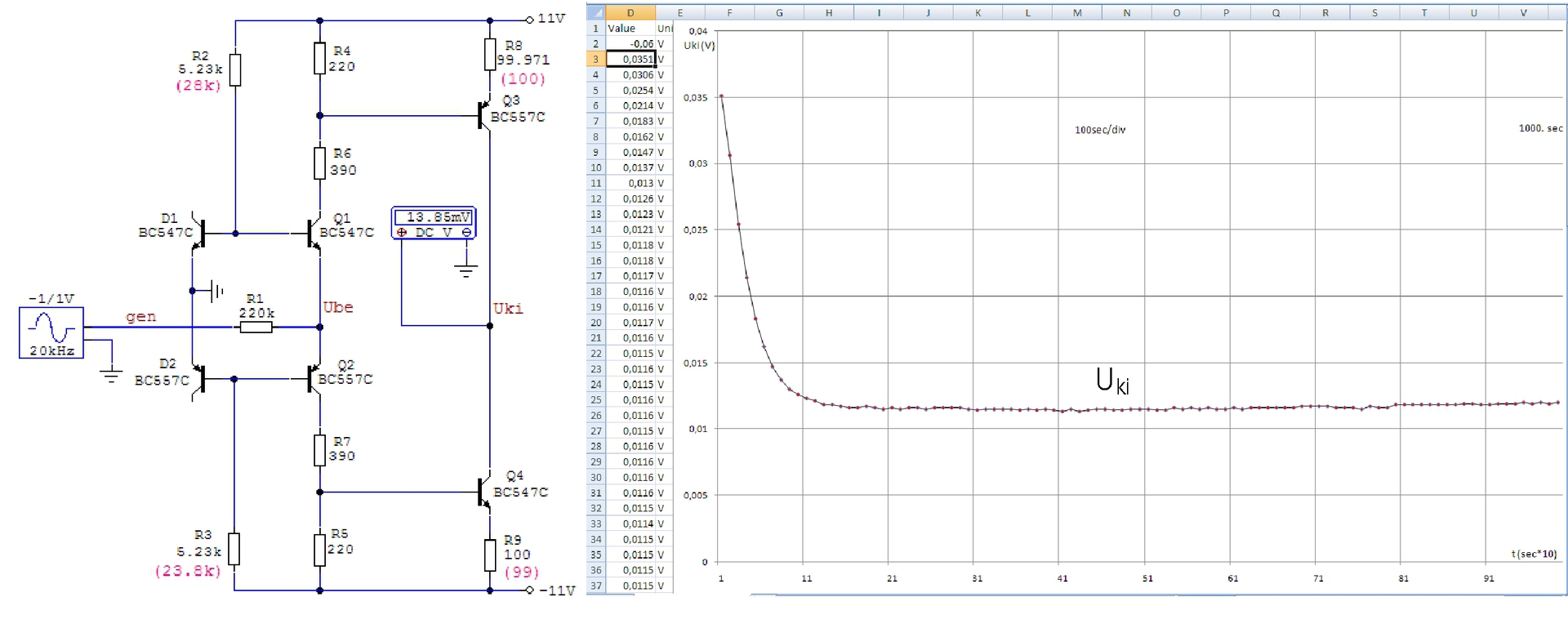Viewport: 1568px width, 633px height.
Task: Click the 't(sec*10)' horizontal axis title
Action: 1534,554
